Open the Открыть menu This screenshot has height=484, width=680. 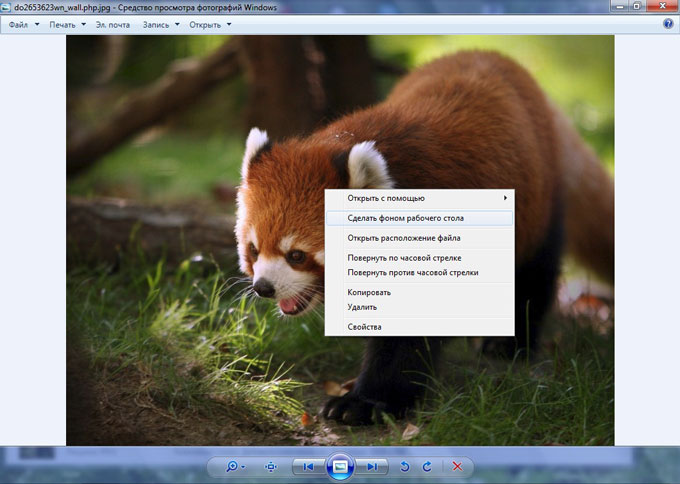(x=205, y=25)
